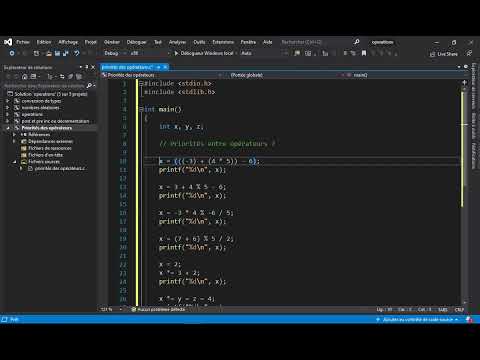Open the Debug configuration dropdown

115,53
